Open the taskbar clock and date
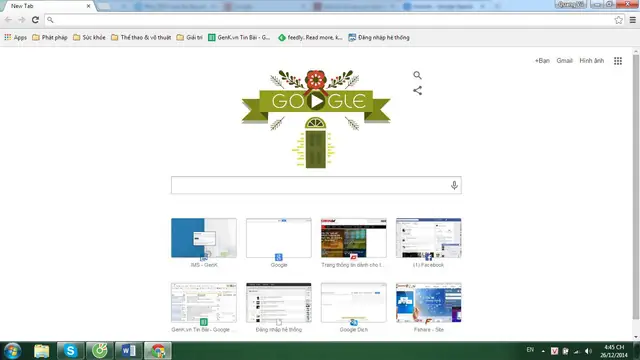The image size is (640, 360). point(613,351)
